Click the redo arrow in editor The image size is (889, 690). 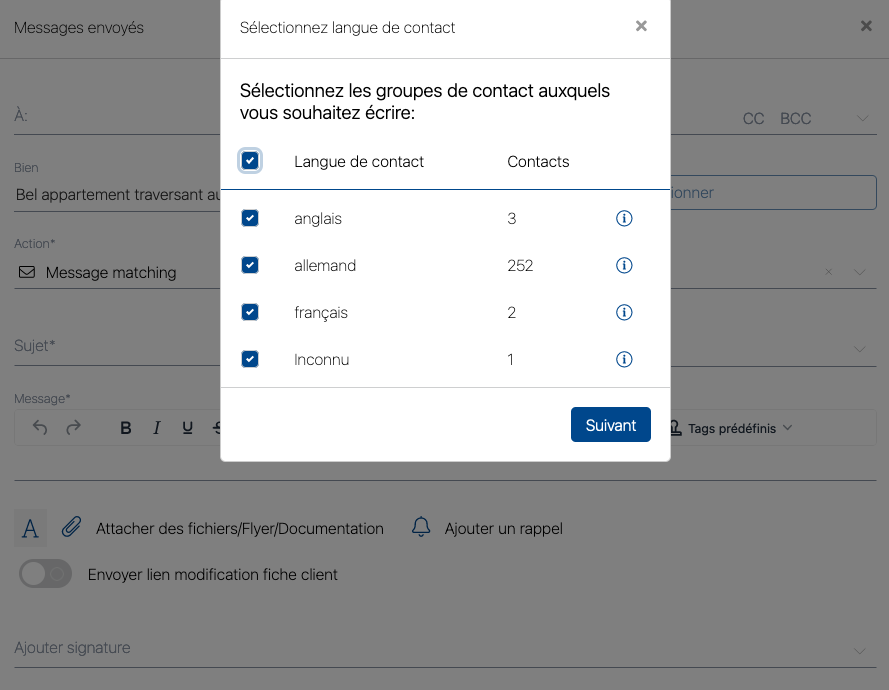click(73, 428)
